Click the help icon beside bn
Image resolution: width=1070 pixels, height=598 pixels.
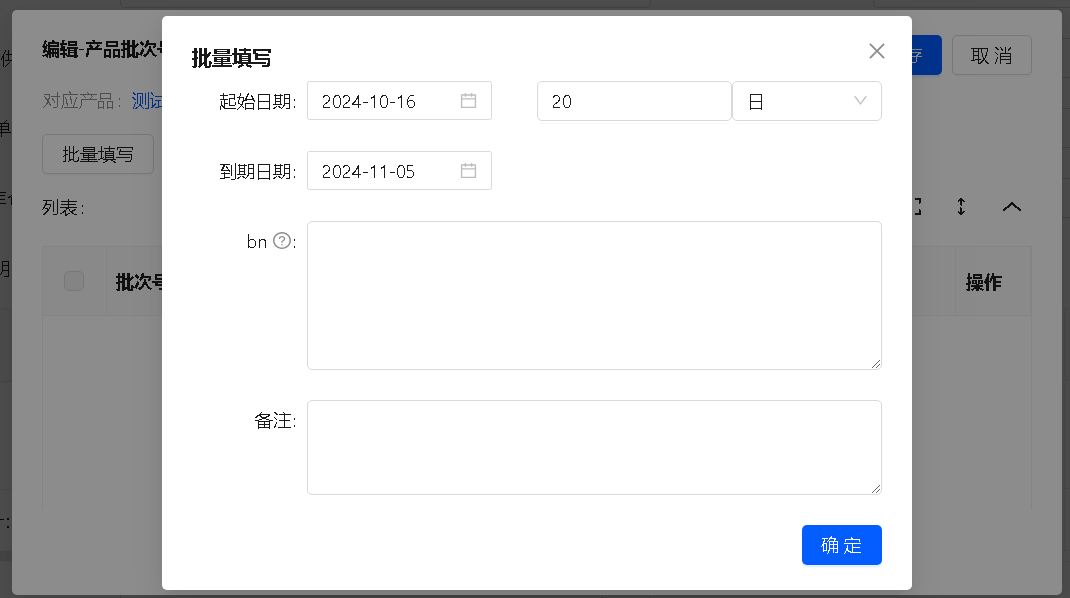pos(282,241)
